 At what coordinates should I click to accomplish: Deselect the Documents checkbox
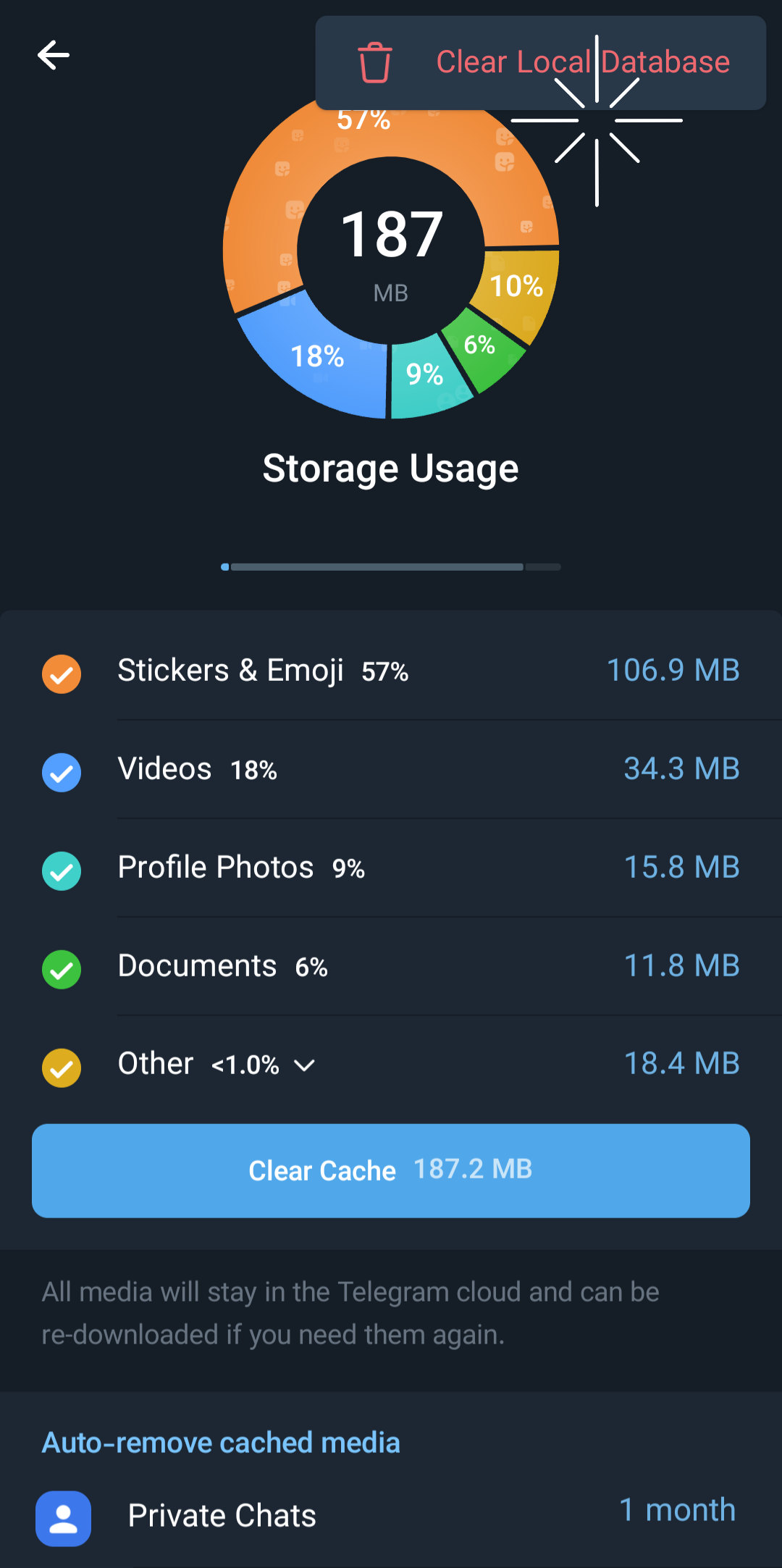(62, 969)
